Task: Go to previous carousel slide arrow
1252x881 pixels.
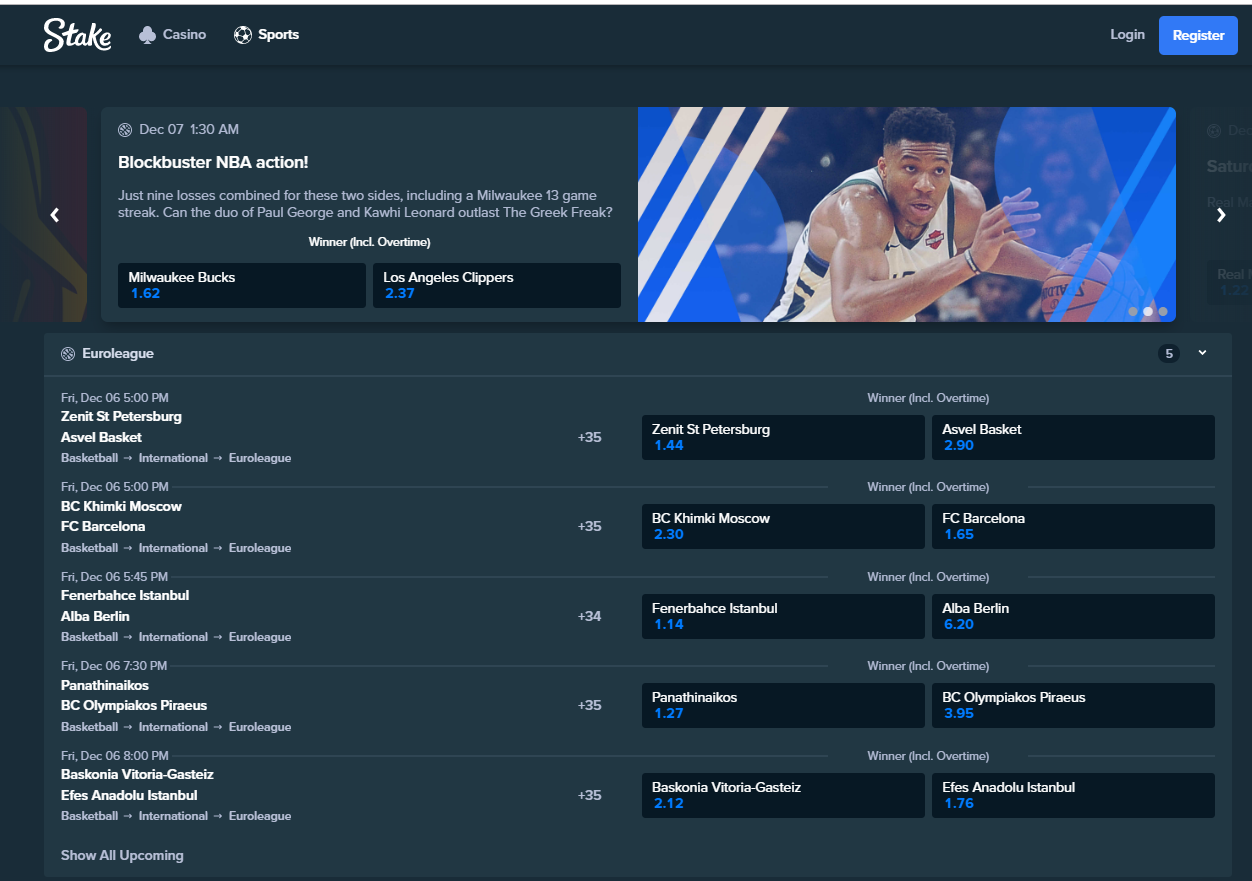Action: pyautogui.click(x=55, y=215)
